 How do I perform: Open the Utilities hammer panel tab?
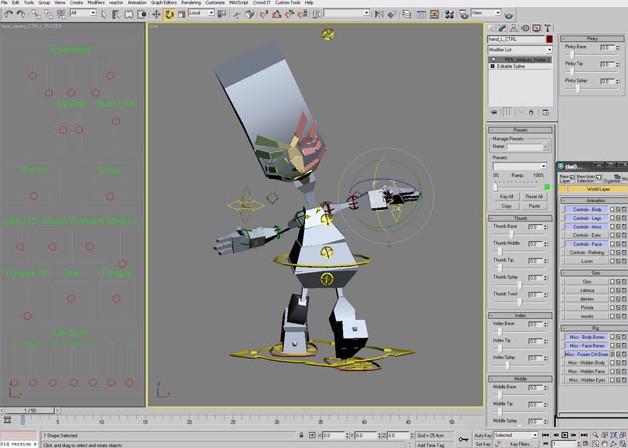click(x=547, y=28)
